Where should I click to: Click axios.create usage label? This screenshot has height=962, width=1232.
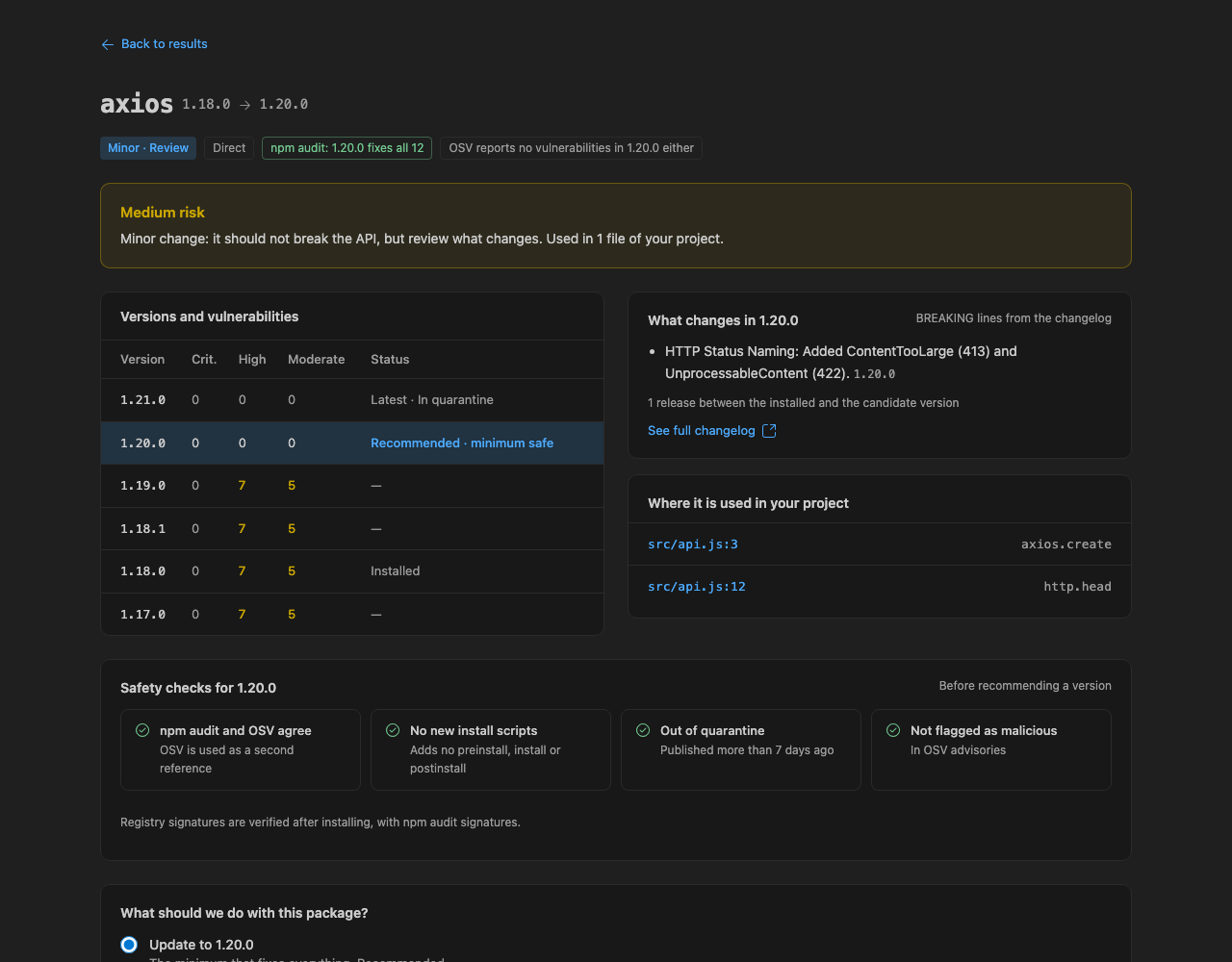click(1066, 544)
